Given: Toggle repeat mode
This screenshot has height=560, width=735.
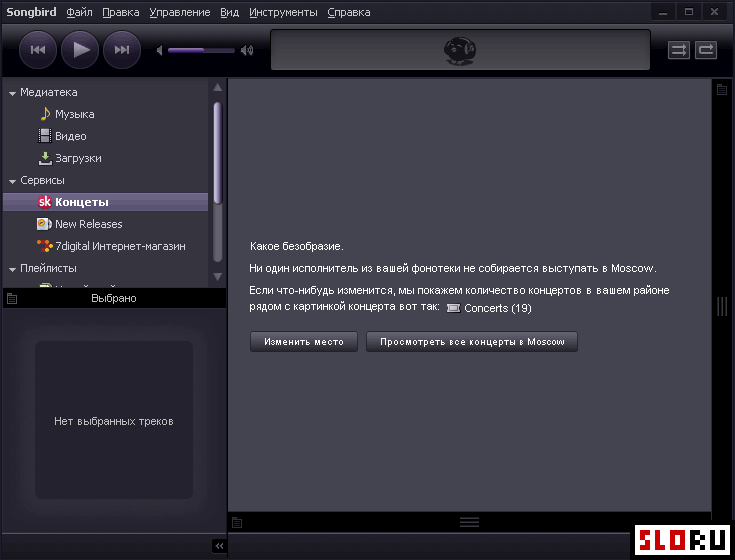Looking at the screenshot, I should (706, 50).
